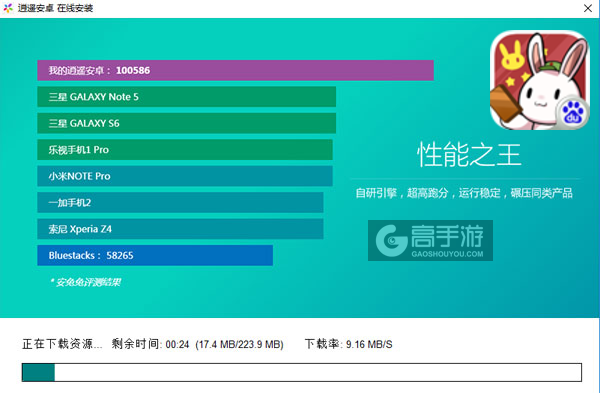The width and height of the screenshot is (600, 393).
Task: Click the 17.4 MB/223.9 MB size text
Action: pos(240,344)
